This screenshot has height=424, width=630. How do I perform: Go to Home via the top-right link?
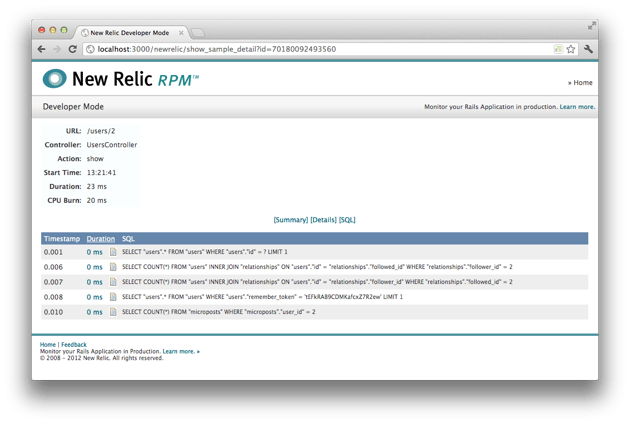click(582, 83)
